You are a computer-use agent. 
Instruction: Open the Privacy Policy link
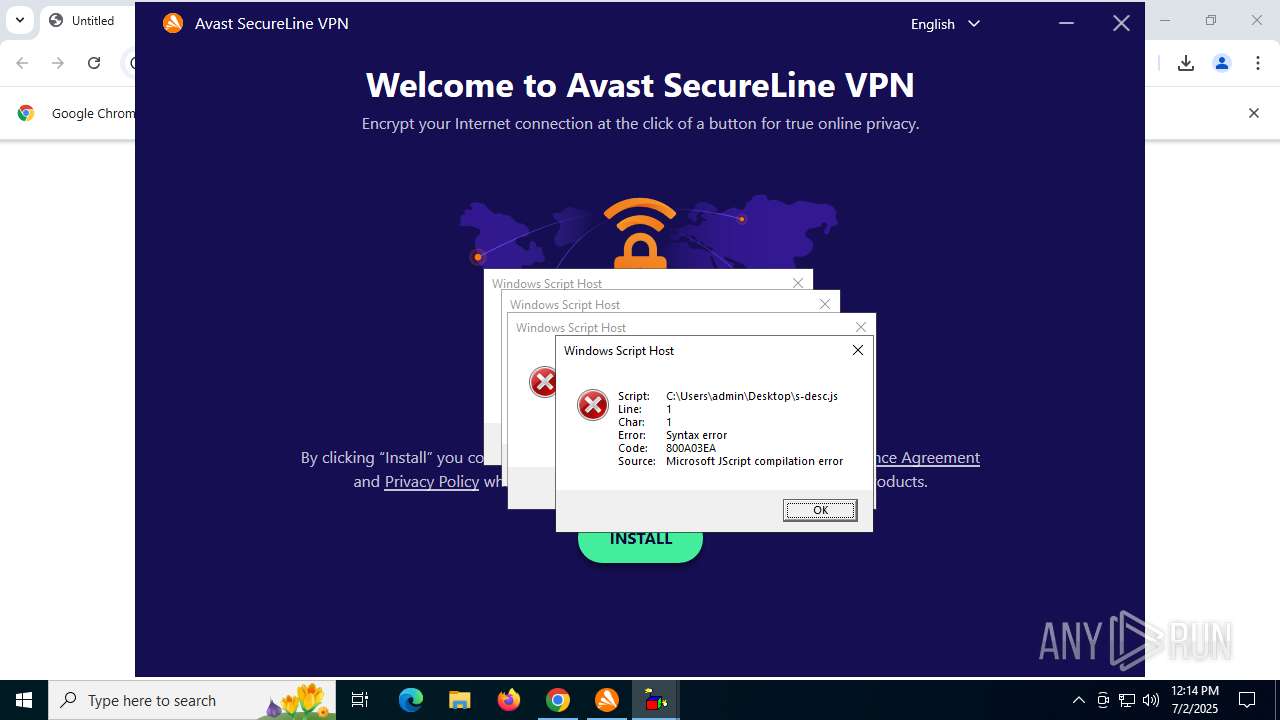click(x=432, y=482)
